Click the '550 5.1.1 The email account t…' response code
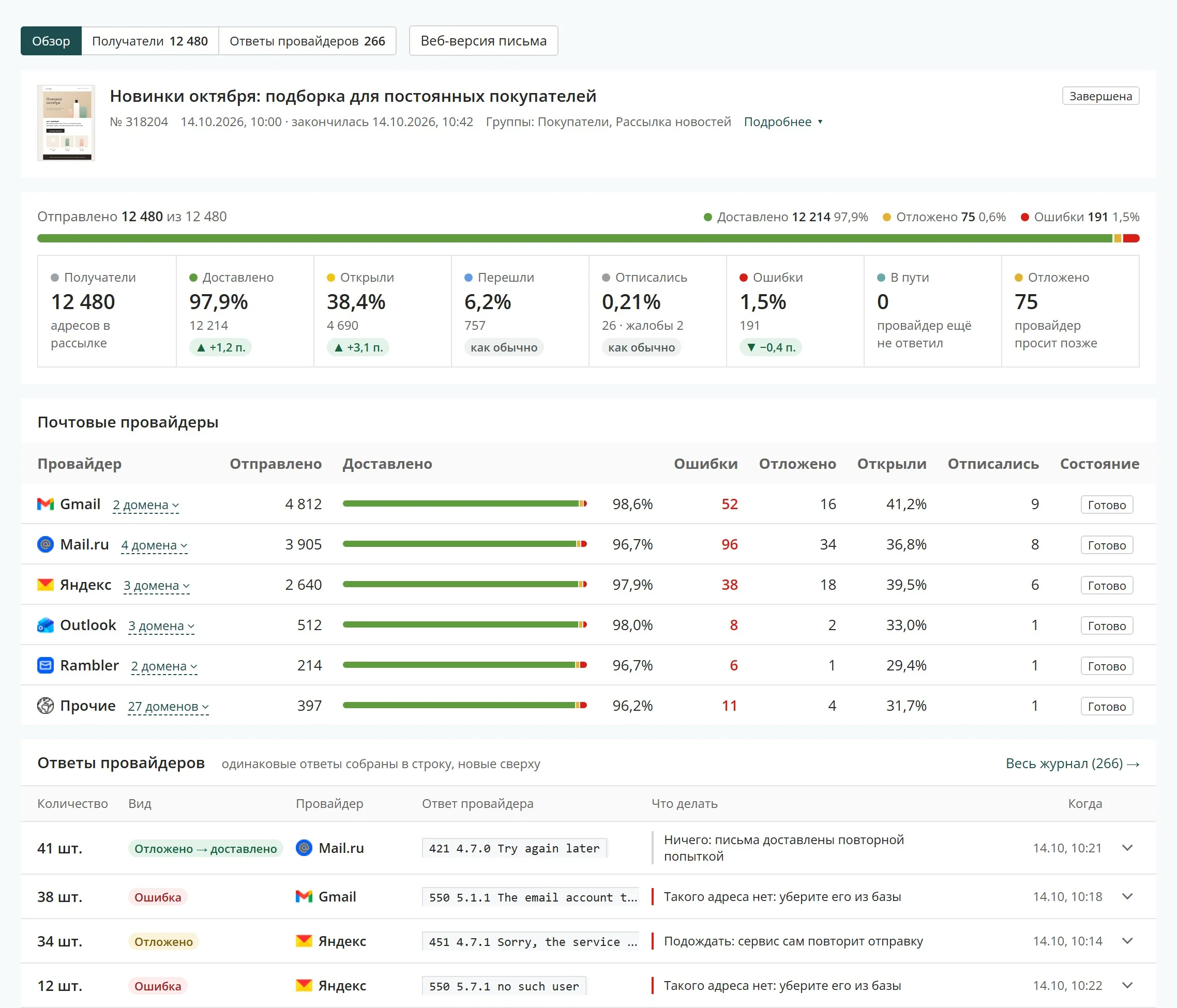Screen dimensions: 1177x1008 point(531,897)
